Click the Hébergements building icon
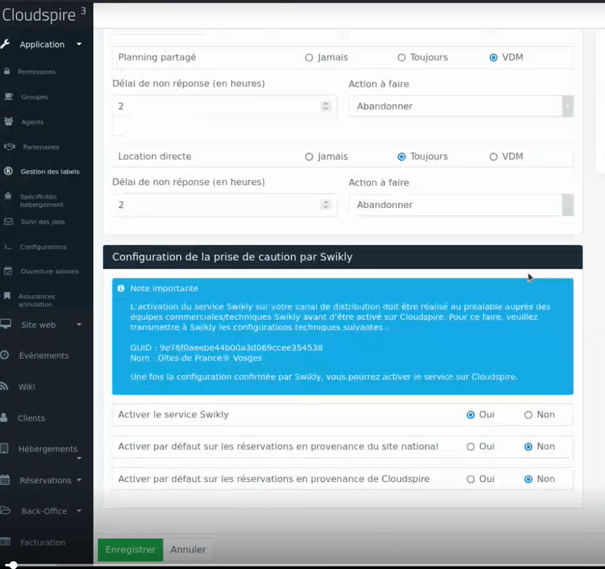The height and width of the screenshot is (569, 605). coord(4,448)
